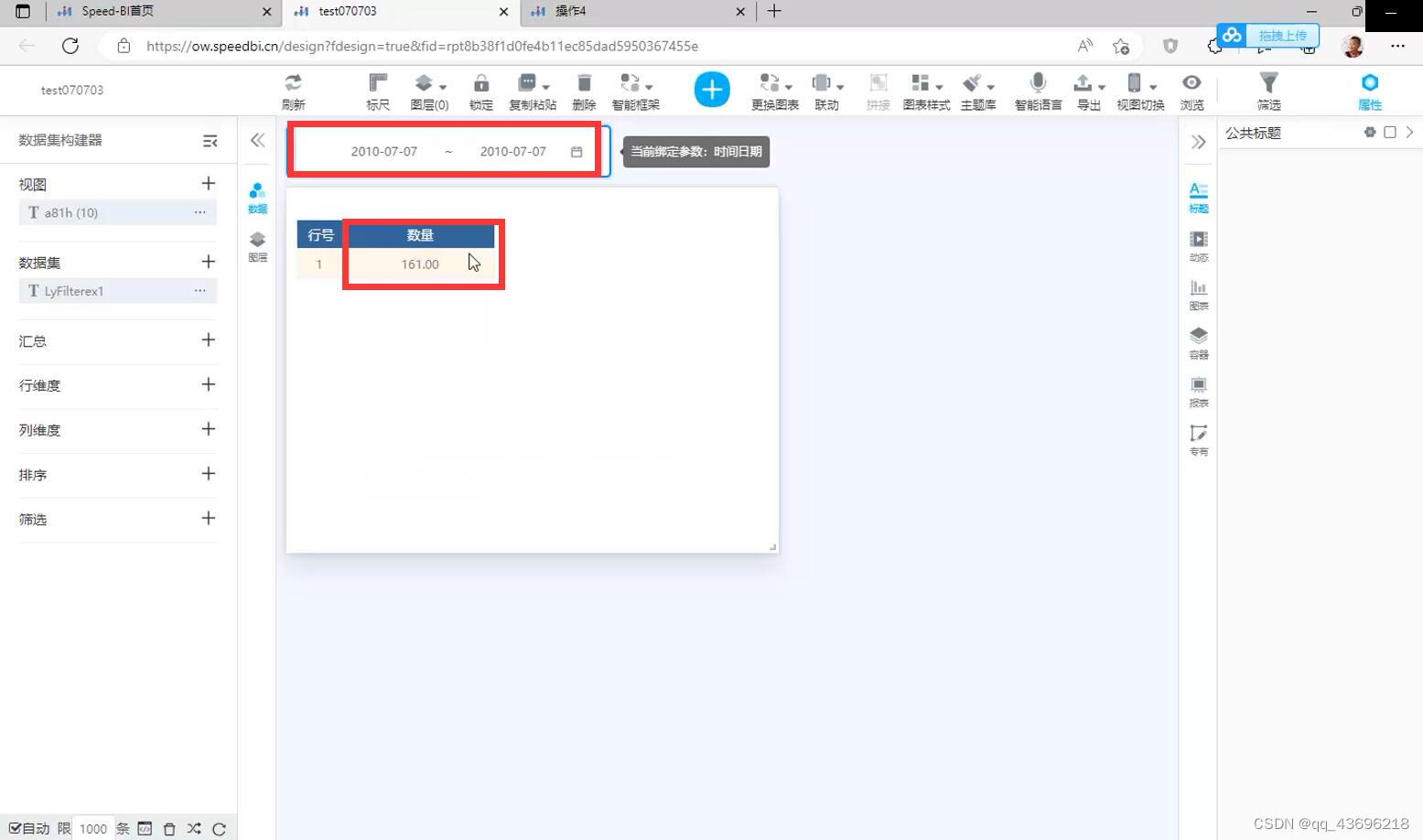
Task: Switch to the 操作4 browser tab
Action: point(638,11)
